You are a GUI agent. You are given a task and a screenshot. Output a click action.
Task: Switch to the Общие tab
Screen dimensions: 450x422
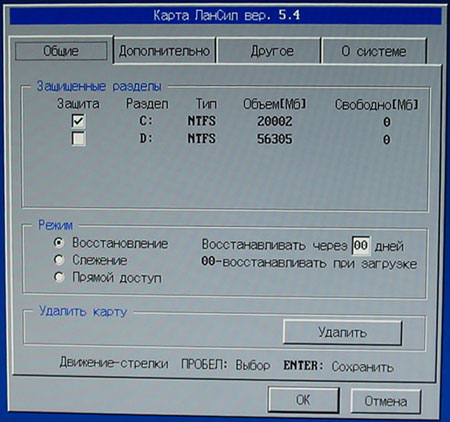click(61, 51)
